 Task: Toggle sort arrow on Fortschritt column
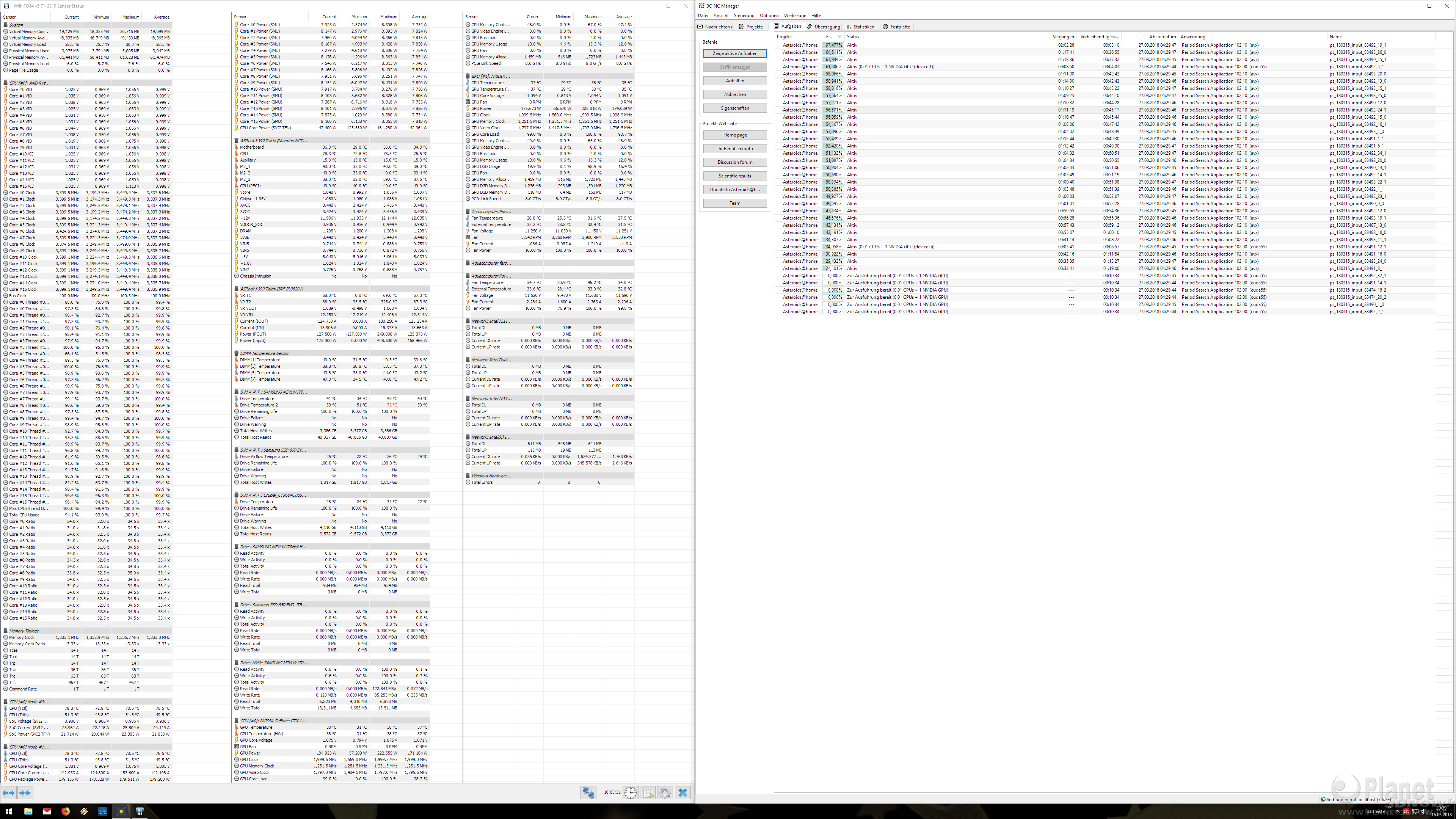click(x=839, y=37)
